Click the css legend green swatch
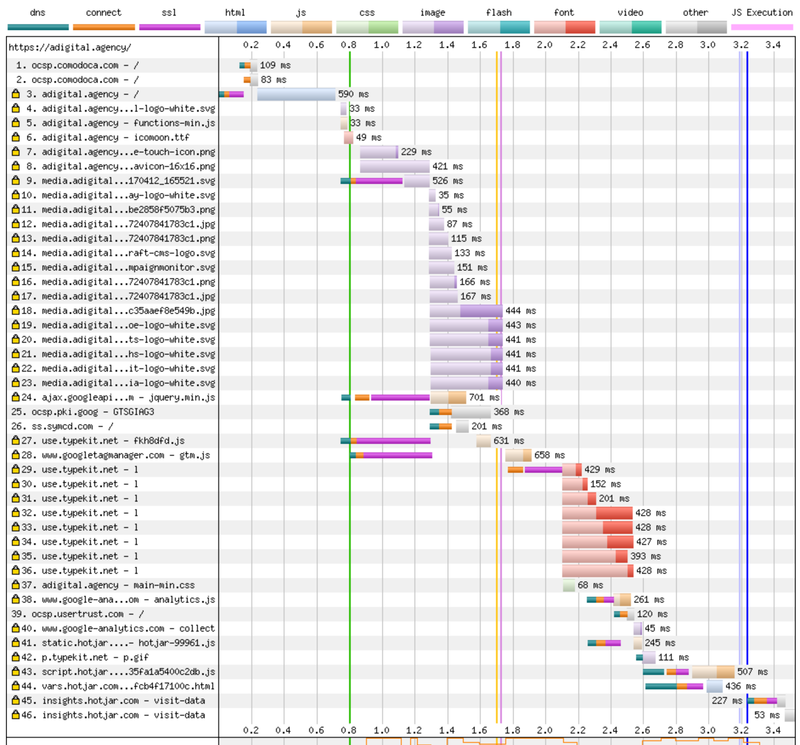This screenshot has width=800, height=745. [367, 27]
